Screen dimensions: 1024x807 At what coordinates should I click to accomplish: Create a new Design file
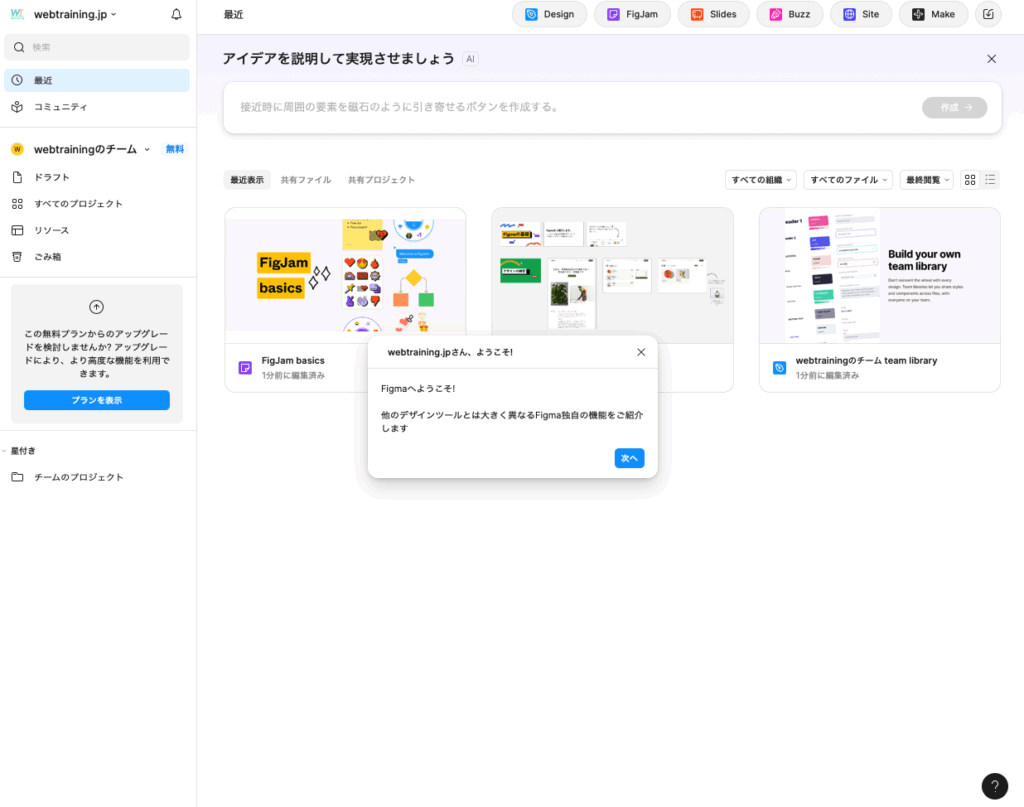(x=549, y=14)
